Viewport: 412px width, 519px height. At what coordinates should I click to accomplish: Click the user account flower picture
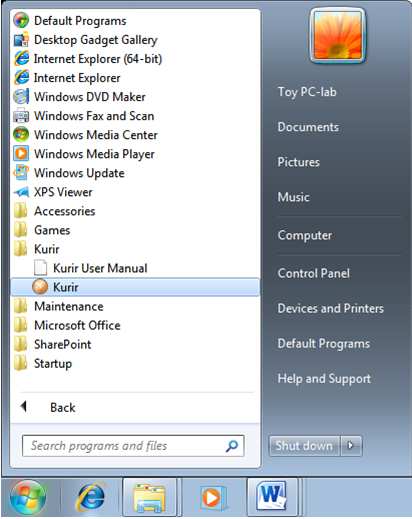coord(338,35)
